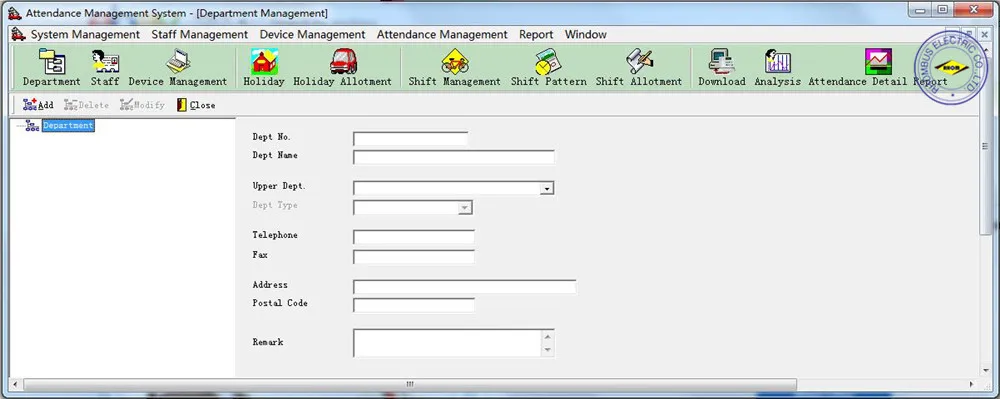This screenshot has width=1000, height=399.
Task: Click the Department tree node icon
Action: pos(32,126)
